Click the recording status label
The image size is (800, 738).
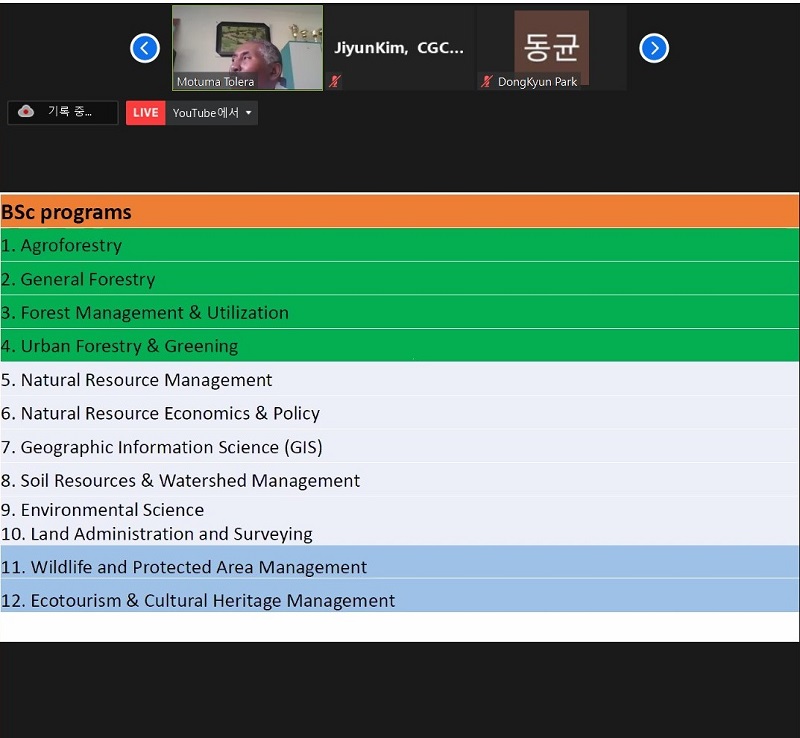coord(70,112)
